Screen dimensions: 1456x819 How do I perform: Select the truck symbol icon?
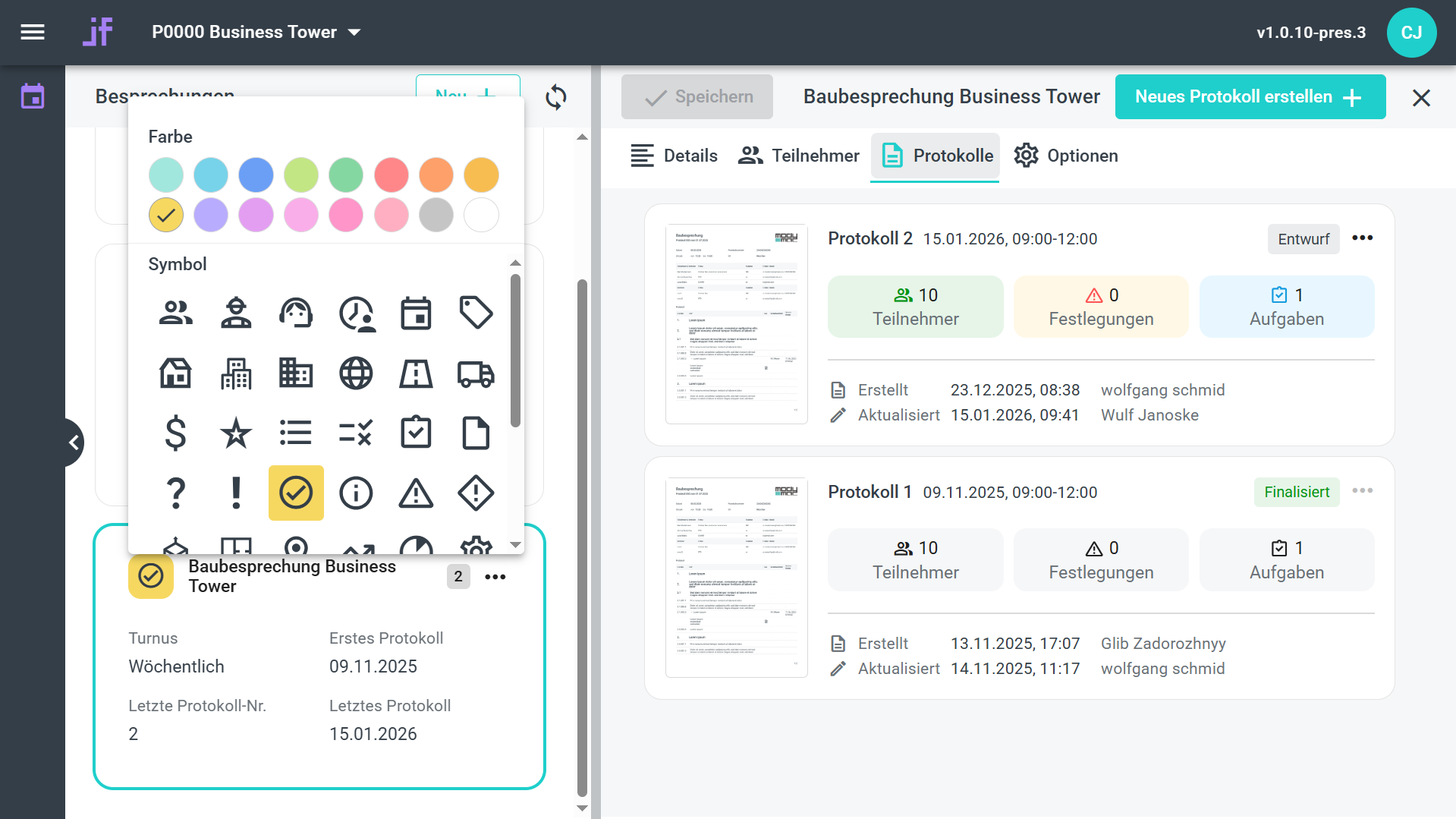point(476,373)
